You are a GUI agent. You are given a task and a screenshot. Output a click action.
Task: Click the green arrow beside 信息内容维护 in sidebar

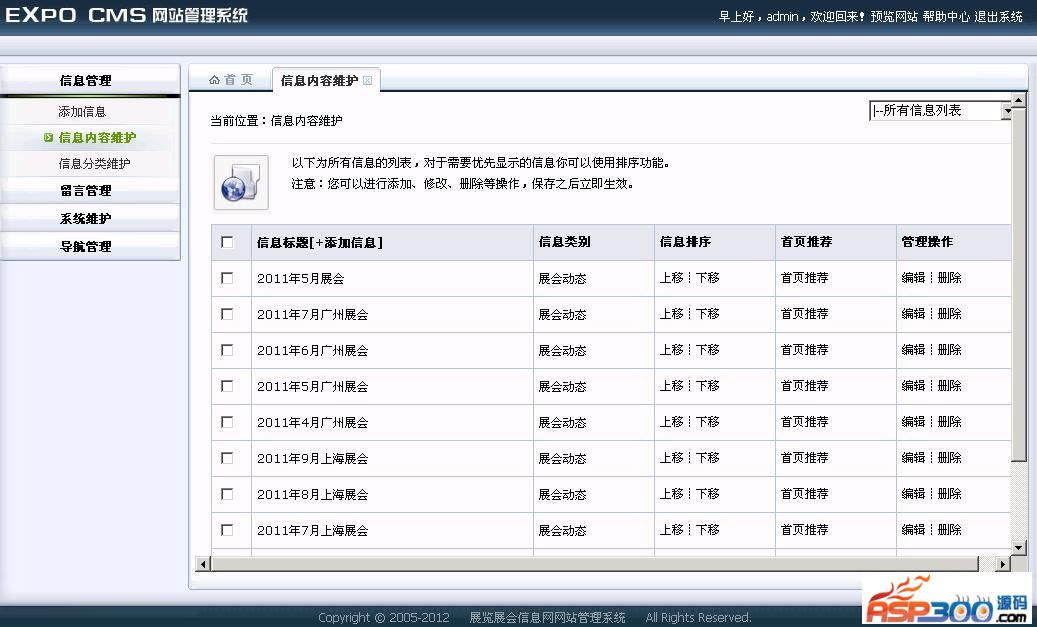pos(48,138)
